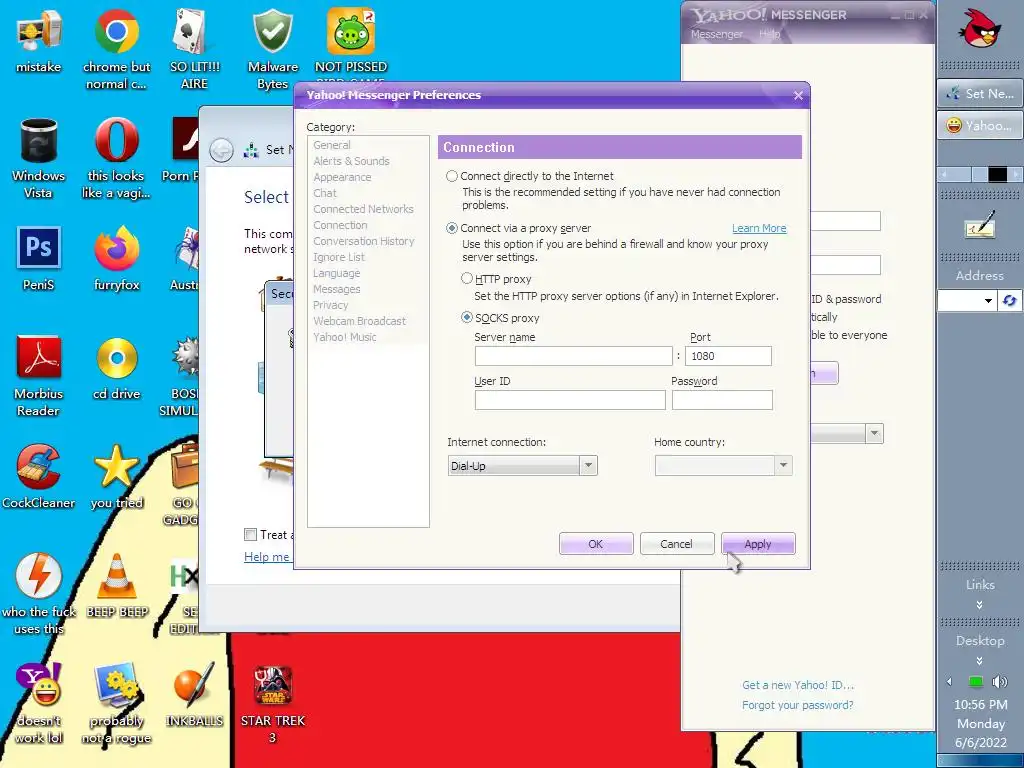The image size is (1024, 768).
Task: Select Connect directly to the Internet
Action: (x=452, y=176)
